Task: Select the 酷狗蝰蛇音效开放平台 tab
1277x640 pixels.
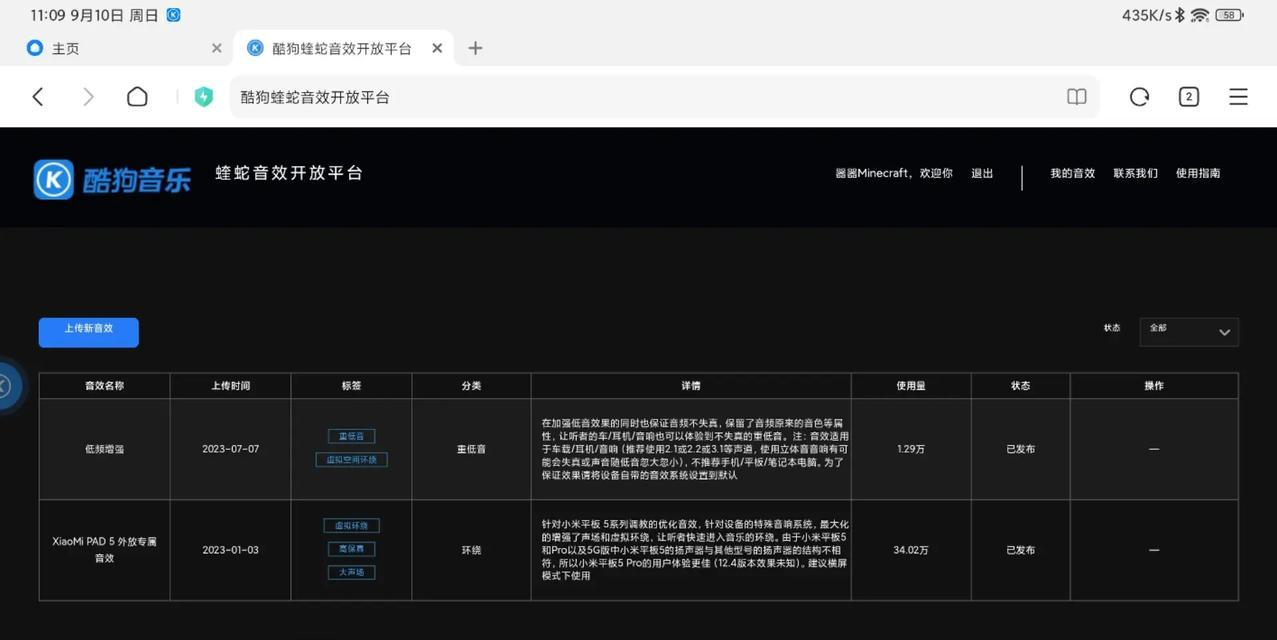Action: click(342, 48)
